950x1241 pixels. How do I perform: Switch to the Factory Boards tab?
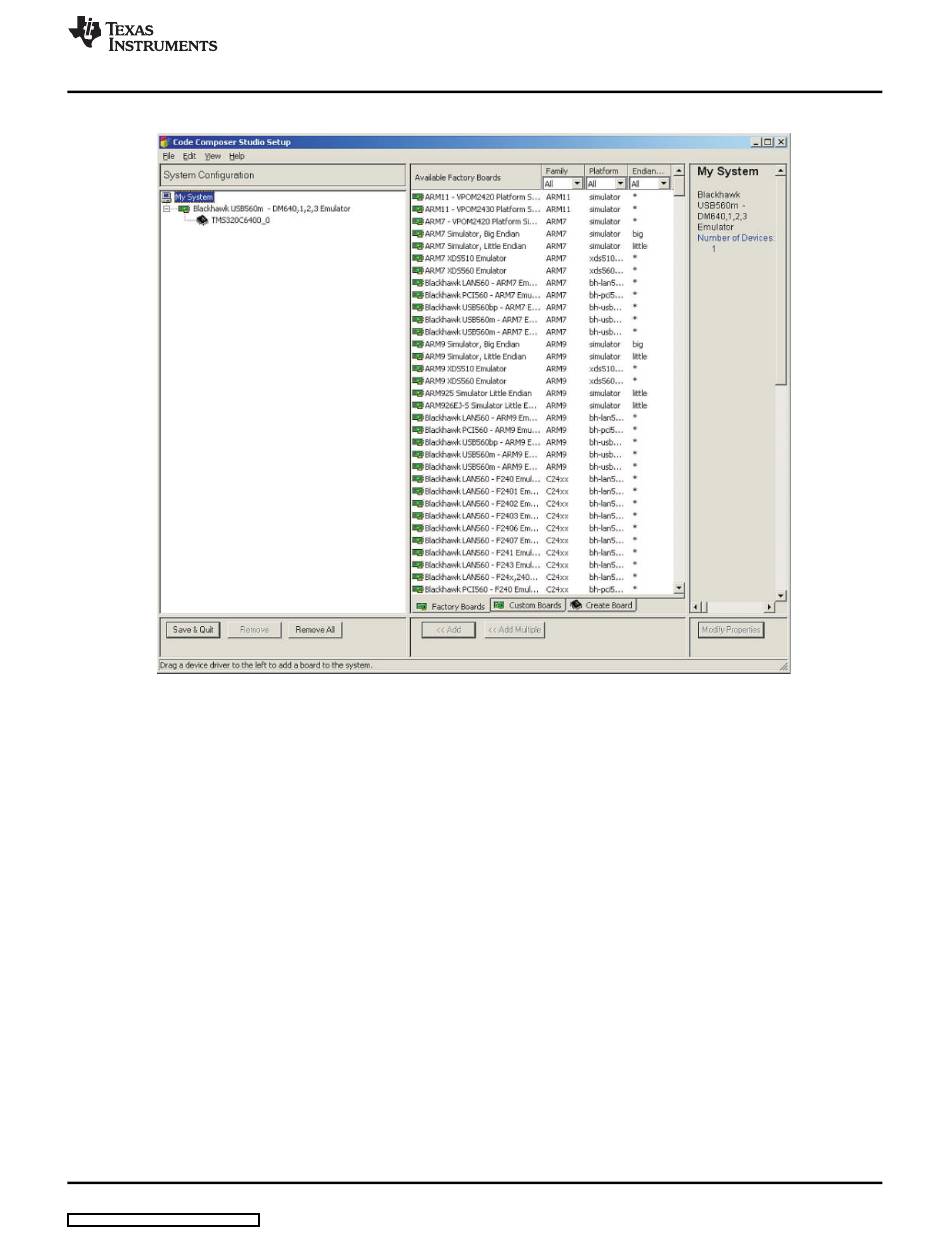click(451, 606)
